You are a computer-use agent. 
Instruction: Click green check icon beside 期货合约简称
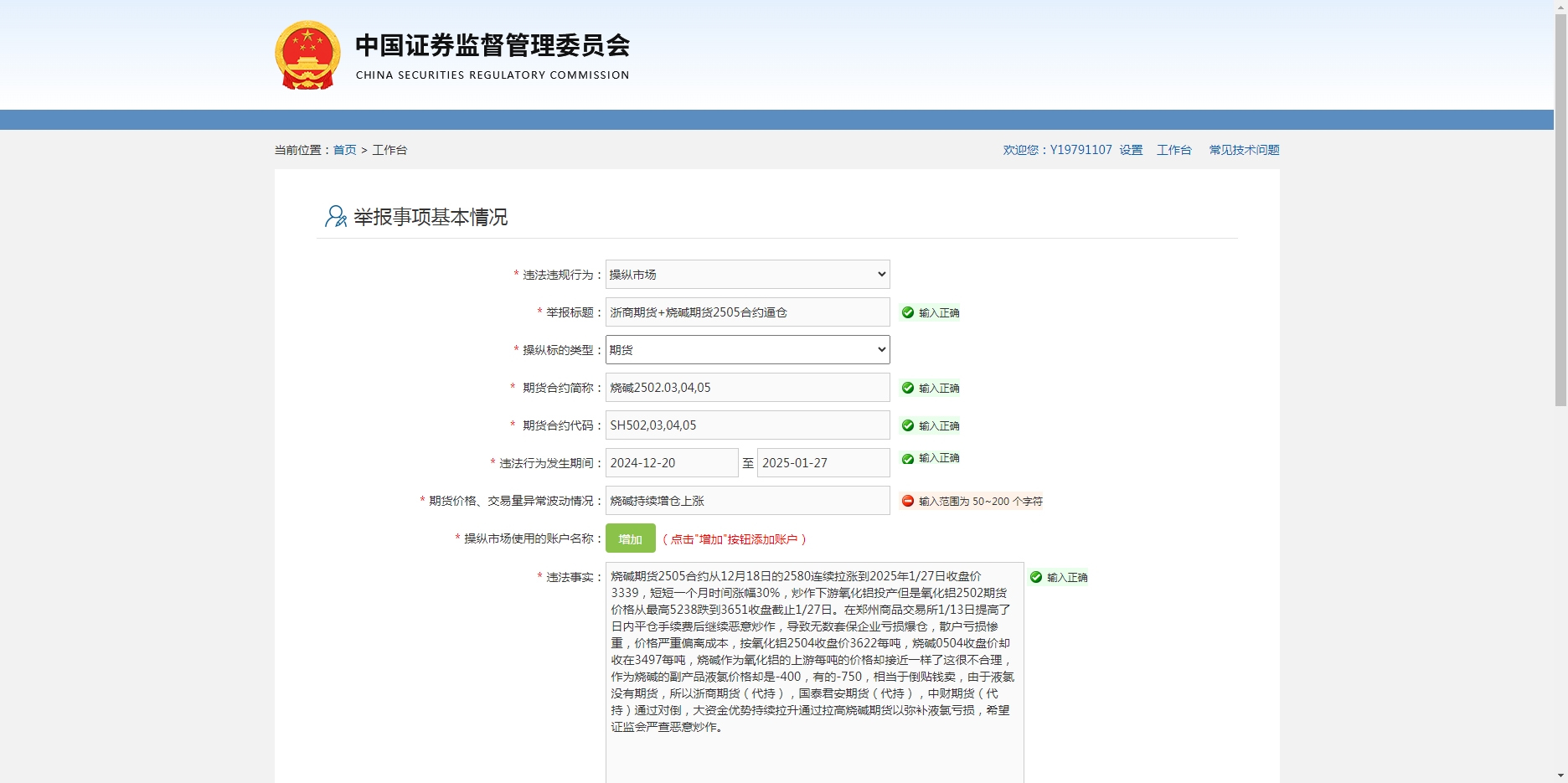908,388
